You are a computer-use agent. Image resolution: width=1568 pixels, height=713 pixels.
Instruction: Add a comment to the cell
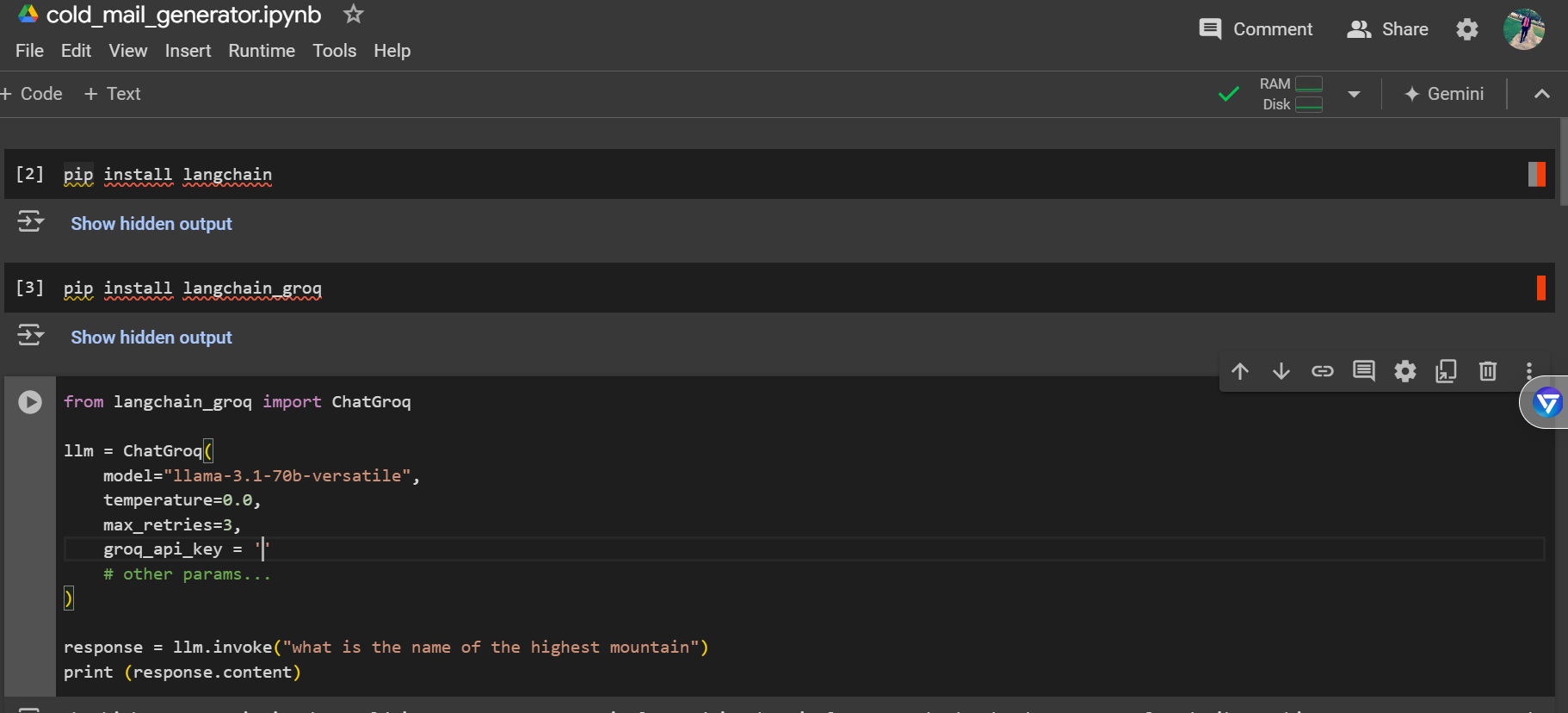[1364, 371]
